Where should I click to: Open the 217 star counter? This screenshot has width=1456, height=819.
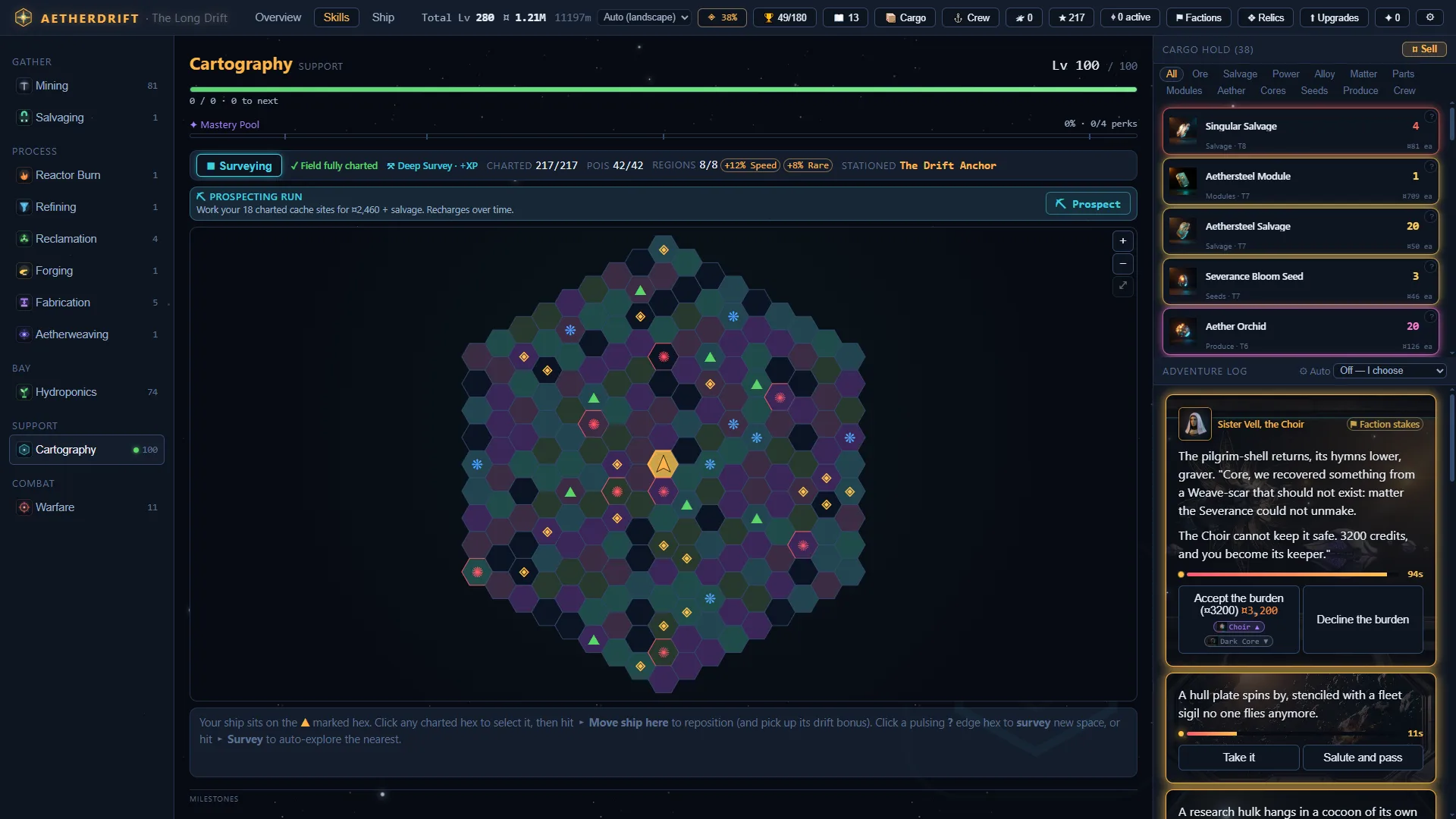point(1072,17)
